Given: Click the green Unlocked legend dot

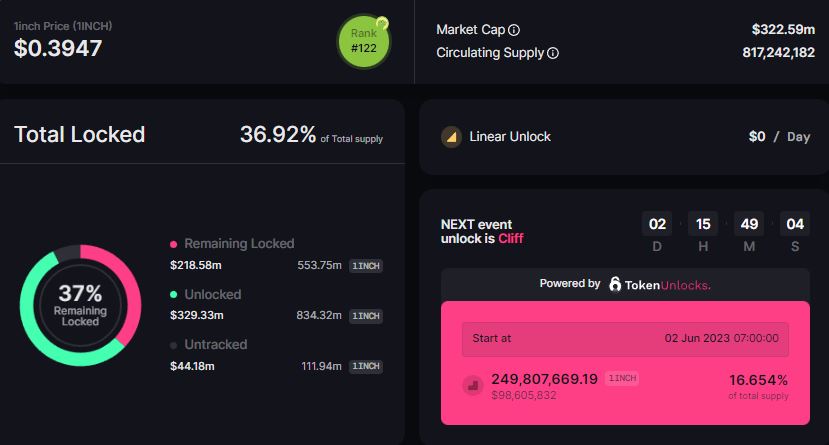Looking at the screenshot, I should pyautogui.click(x=174, y=295).
